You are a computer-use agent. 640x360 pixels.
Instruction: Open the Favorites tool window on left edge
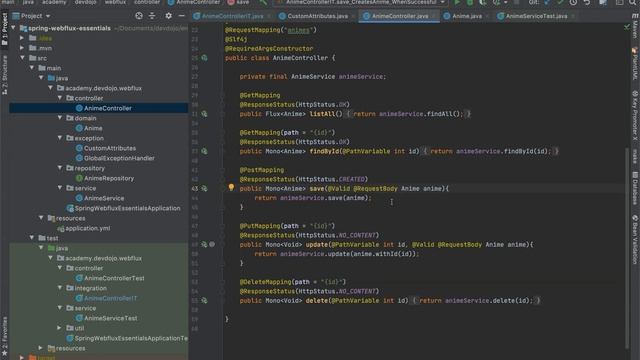pyautogui.click(x=4, y=336)
